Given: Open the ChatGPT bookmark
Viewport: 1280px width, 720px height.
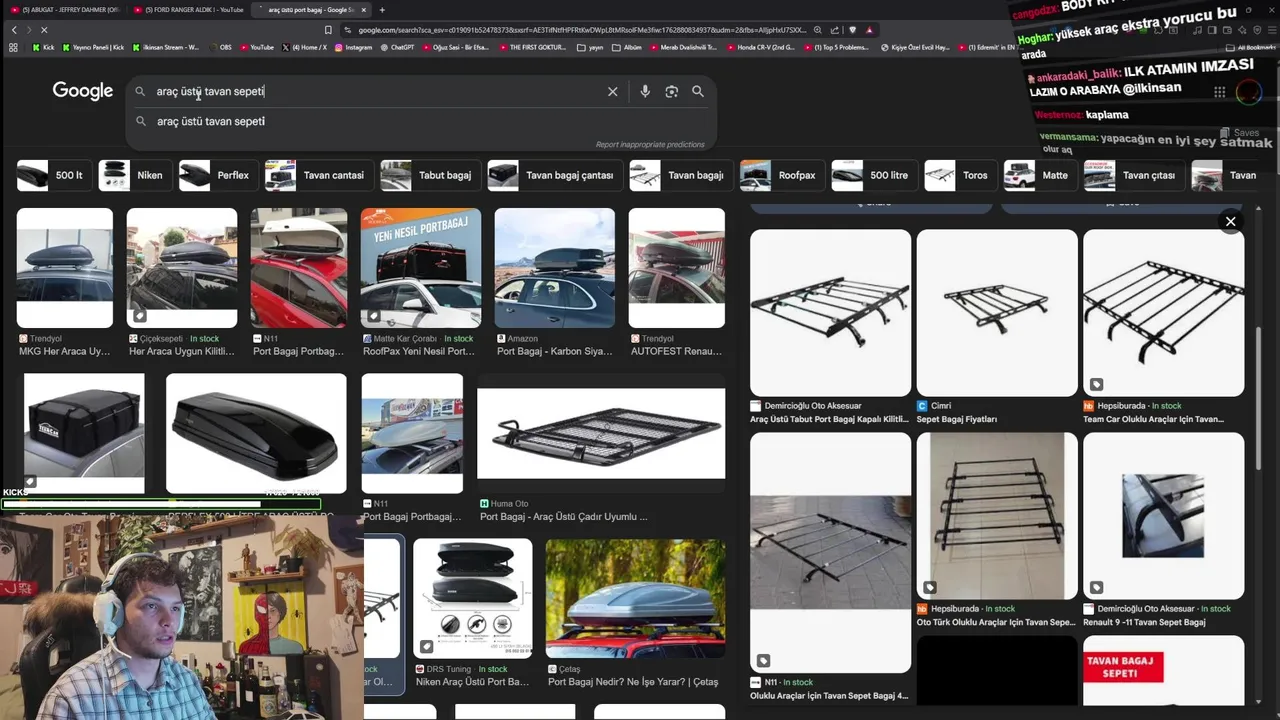Looking at the screenshot, I should coord(397,47).
